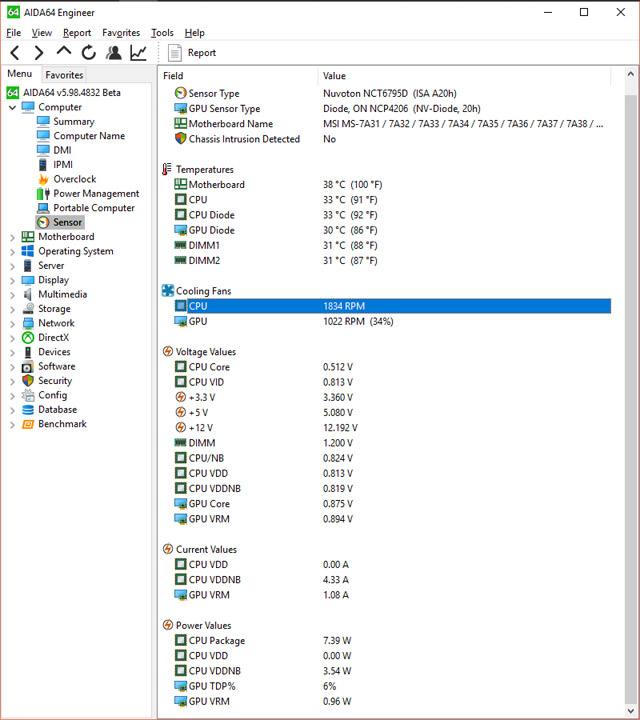Expand the DirectX tree node
The height and width of the screenshot is (720, 640).
(12, 338)
